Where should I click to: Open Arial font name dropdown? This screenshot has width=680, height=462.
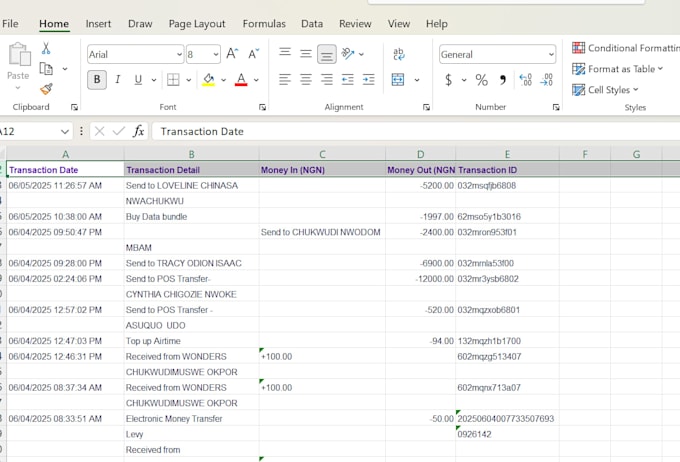tap(179, 54)
